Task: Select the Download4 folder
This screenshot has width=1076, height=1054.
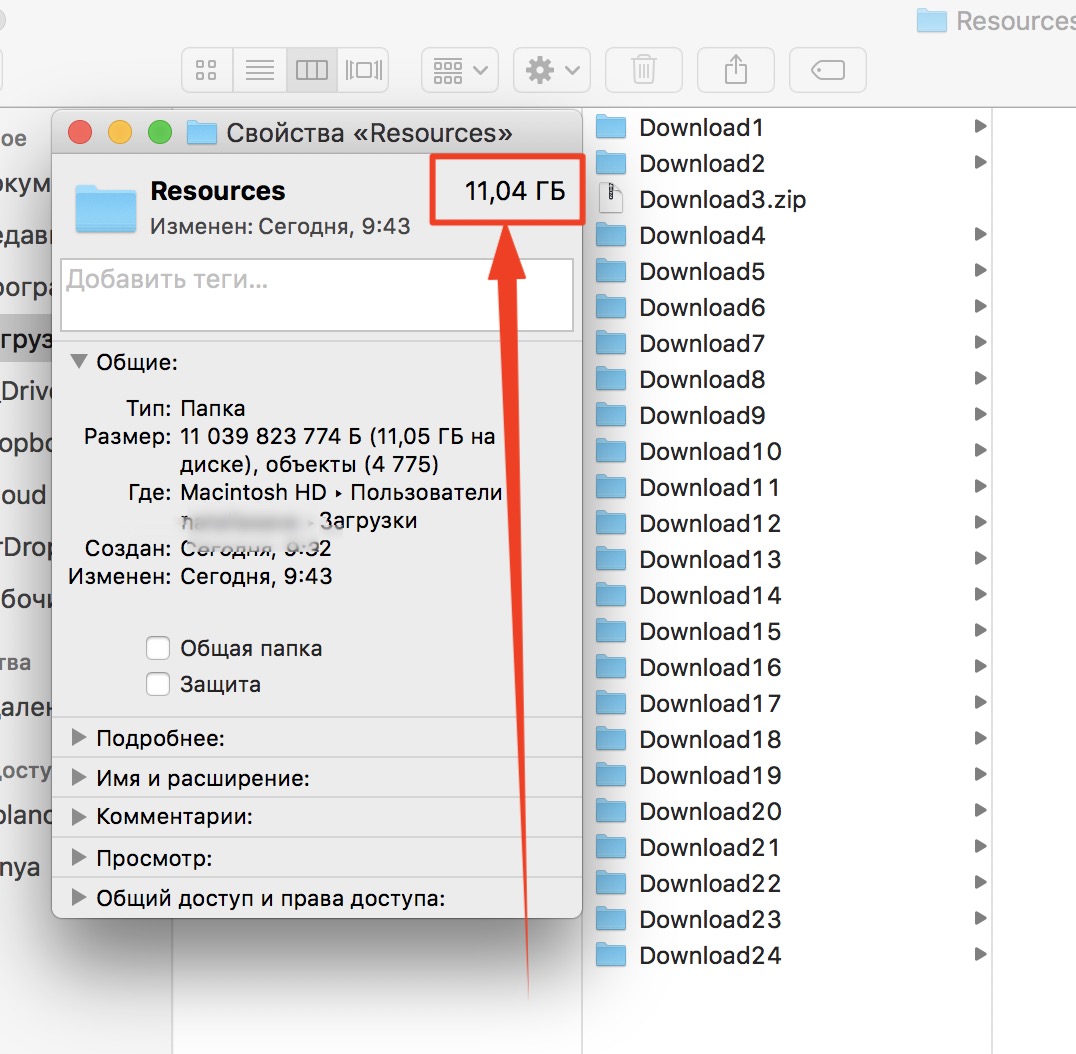Action: pos(789,235)
